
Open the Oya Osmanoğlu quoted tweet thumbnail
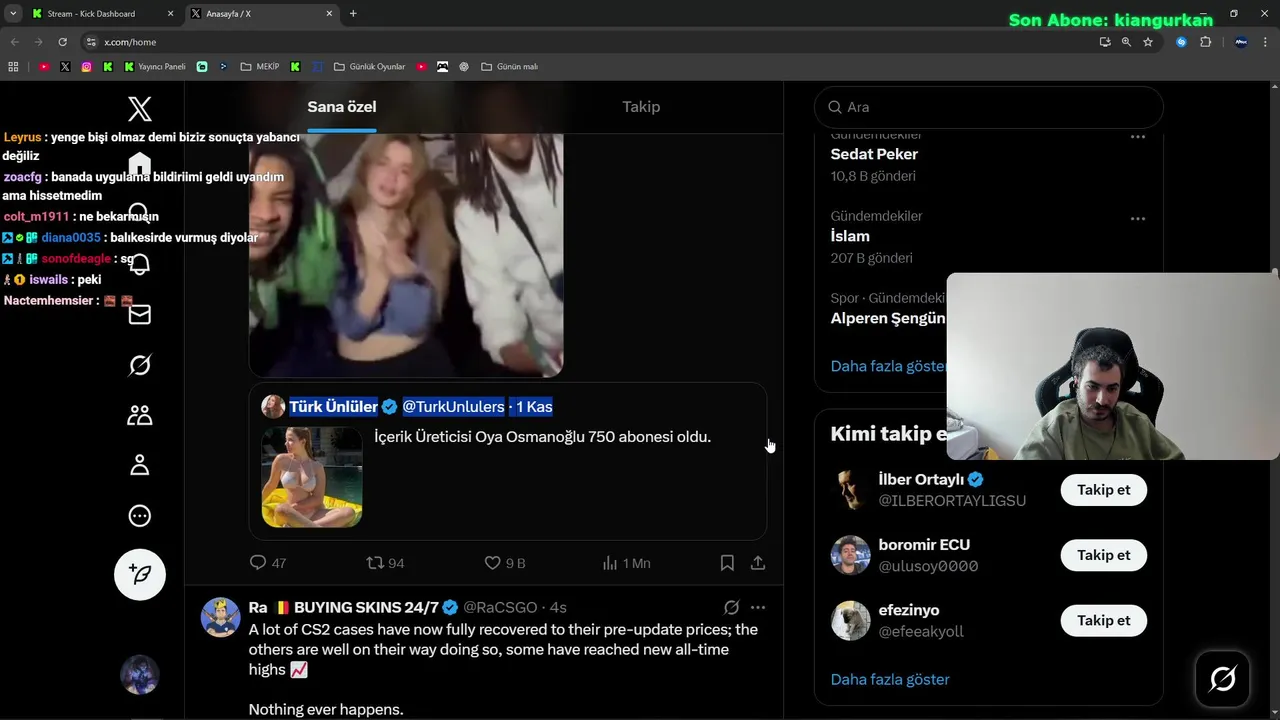[312, 477]
